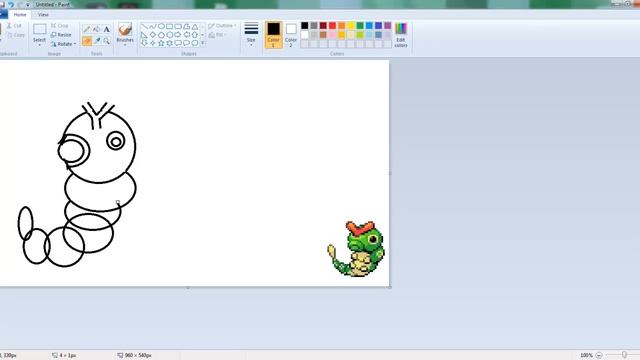This screenshot has height=360, width=640.
Task: Choose the Triangle shape
Action: coord(195,27)
